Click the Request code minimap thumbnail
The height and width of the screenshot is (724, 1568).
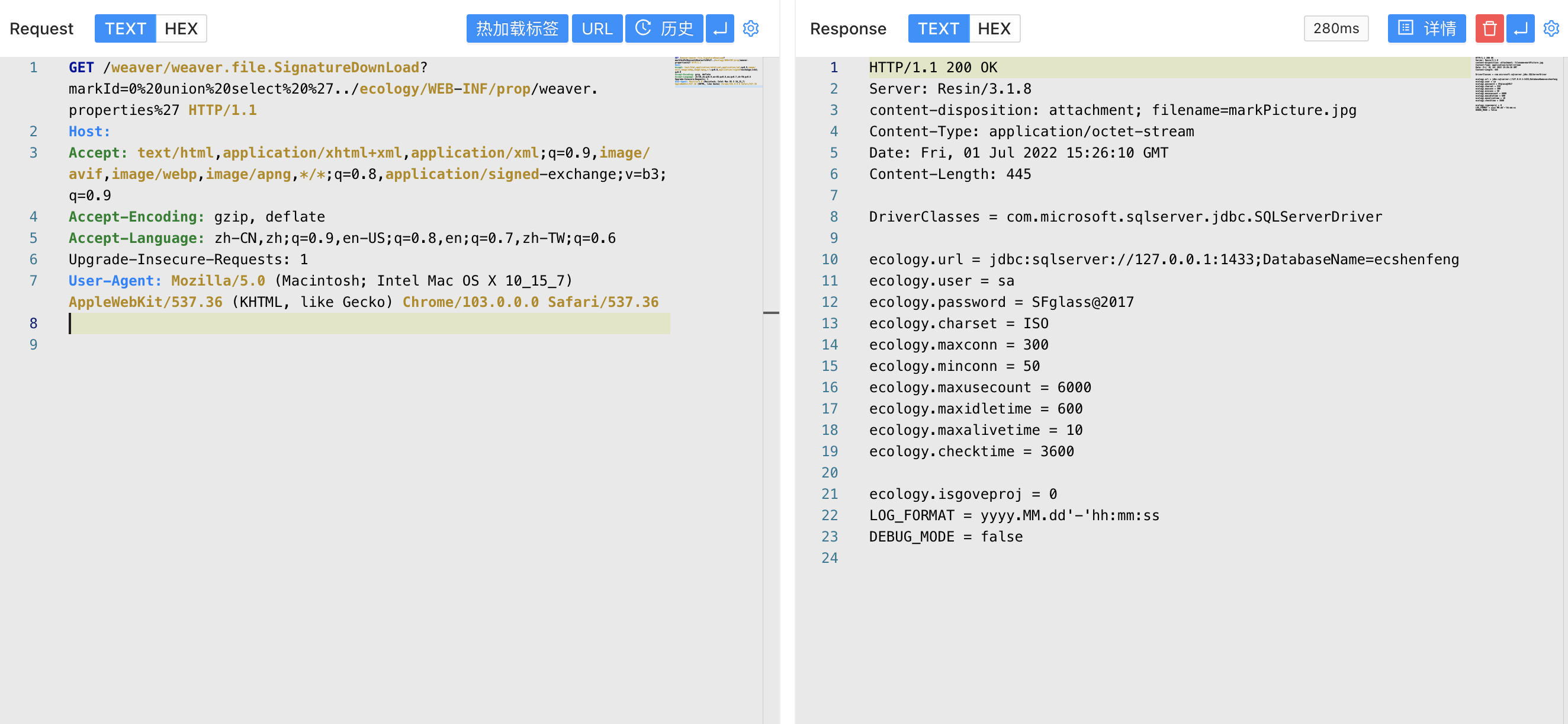pyautogui.click(x=717, y=72)
